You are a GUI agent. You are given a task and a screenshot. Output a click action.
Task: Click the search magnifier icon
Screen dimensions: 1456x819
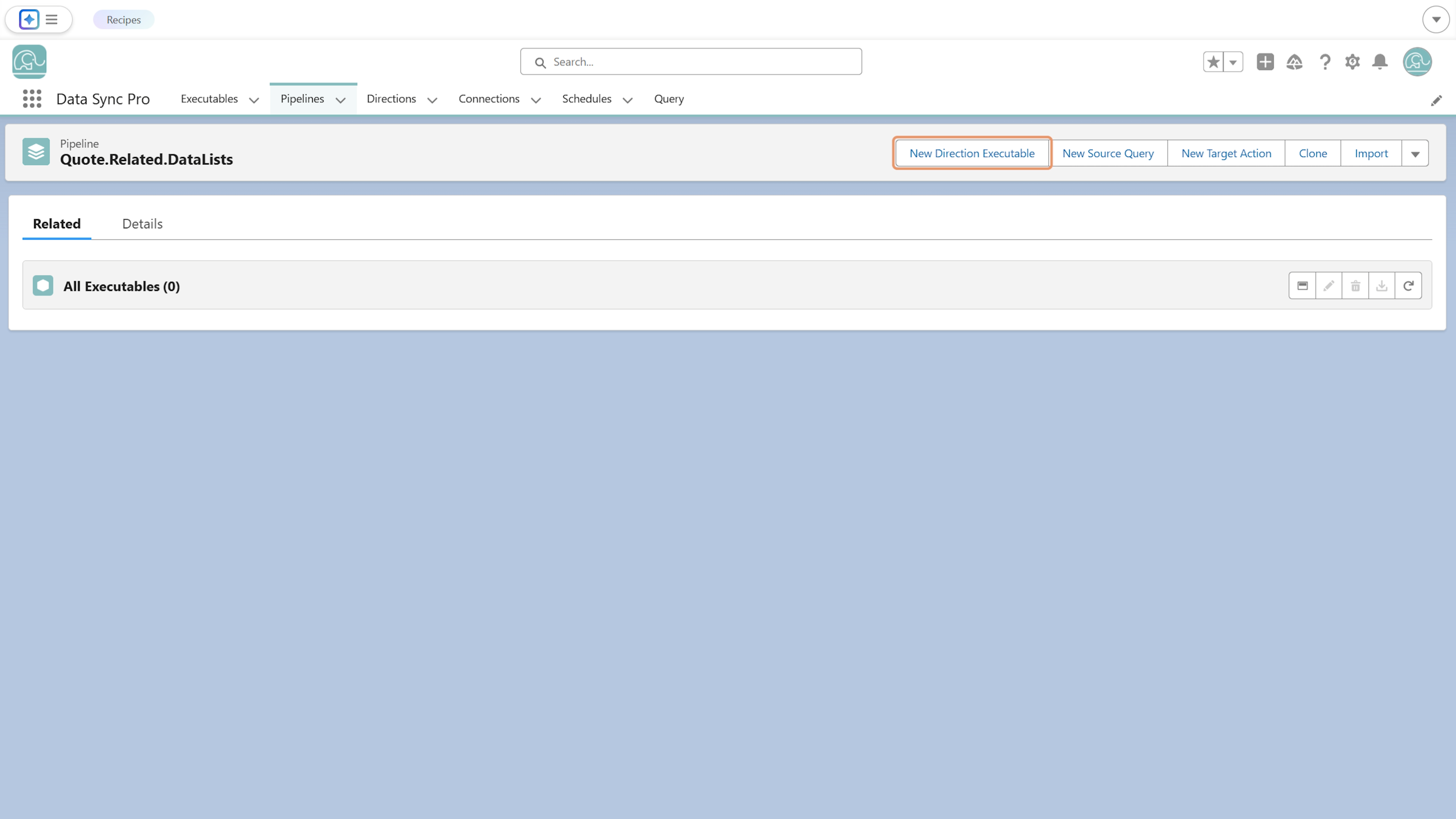pyautogui.click(x=540, y=62)
